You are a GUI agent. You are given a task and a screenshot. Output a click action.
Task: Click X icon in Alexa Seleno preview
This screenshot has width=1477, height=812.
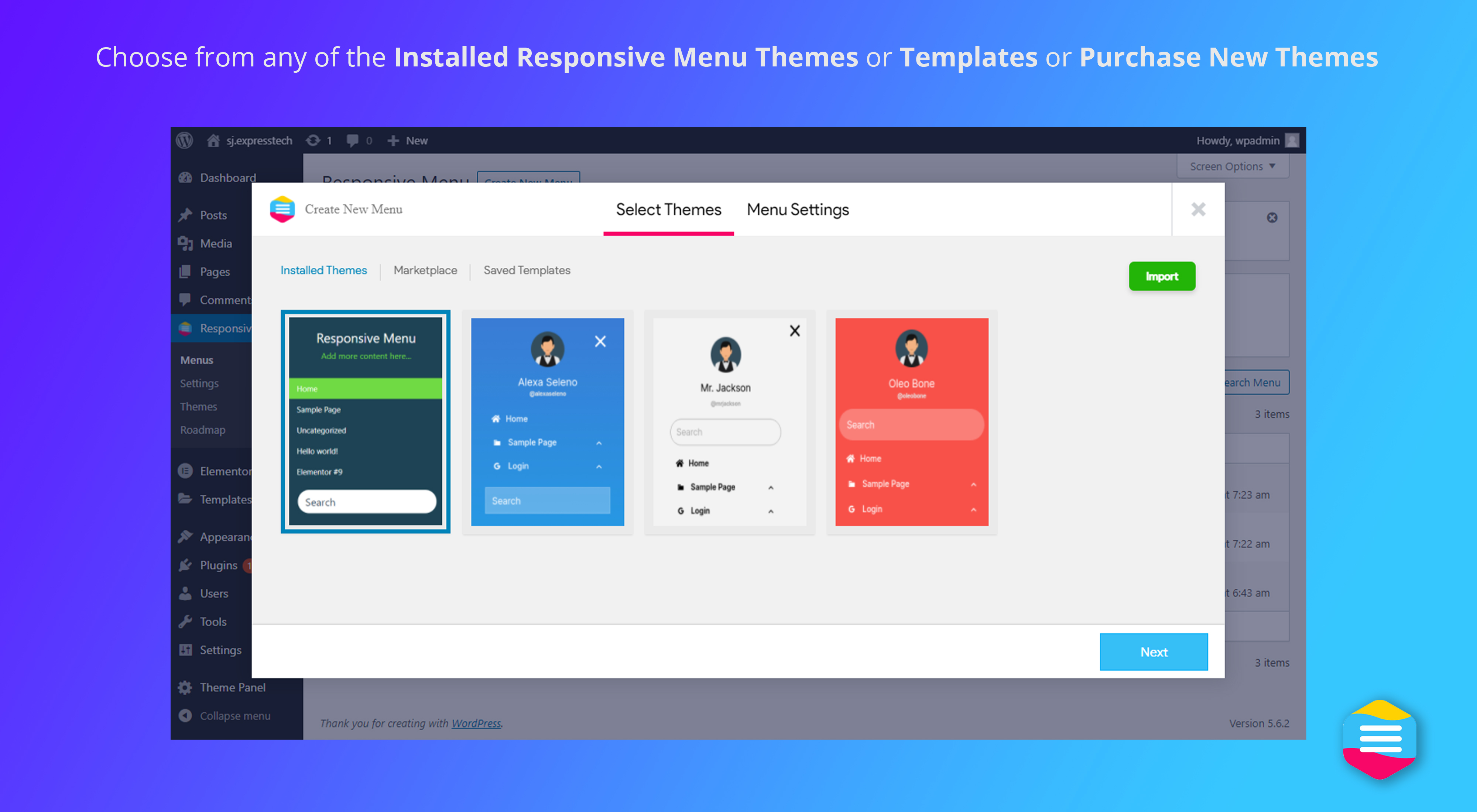(600, 341)
